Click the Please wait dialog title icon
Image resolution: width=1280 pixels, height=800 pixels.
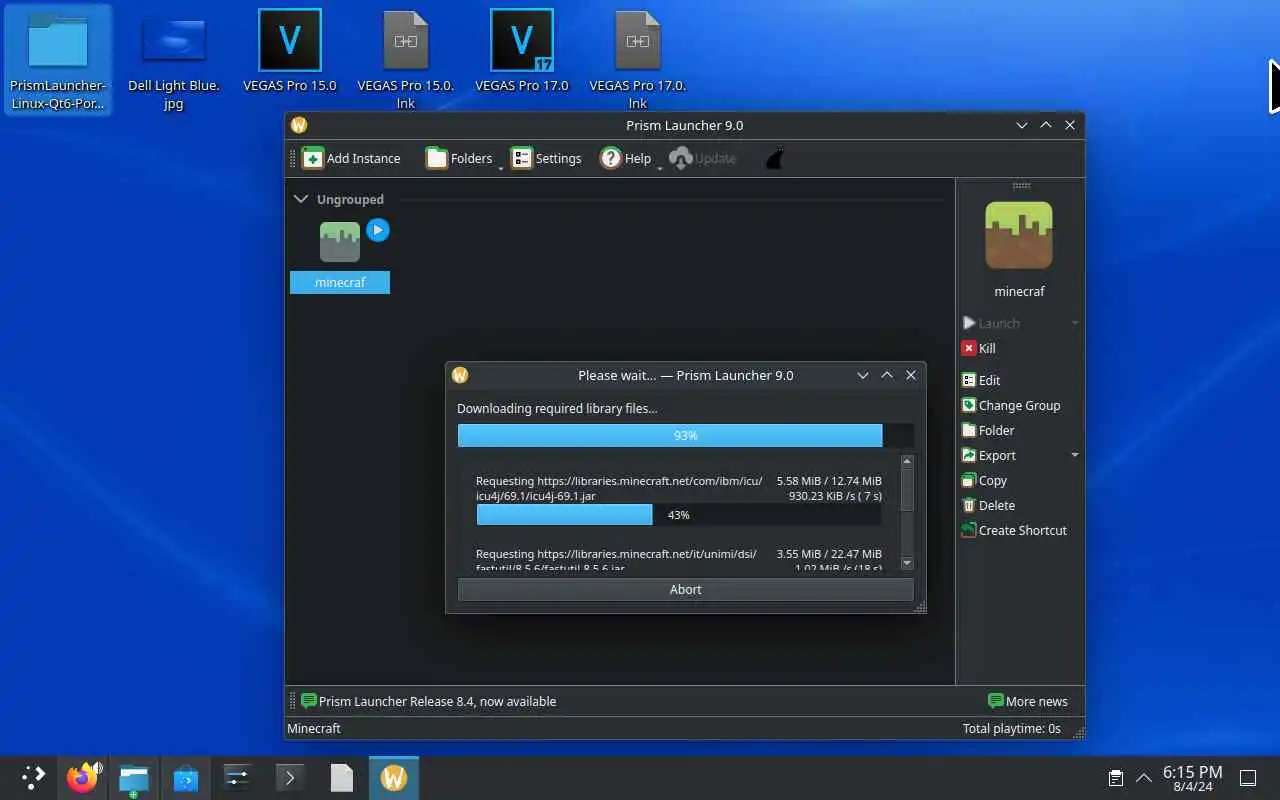coord(460,375)
